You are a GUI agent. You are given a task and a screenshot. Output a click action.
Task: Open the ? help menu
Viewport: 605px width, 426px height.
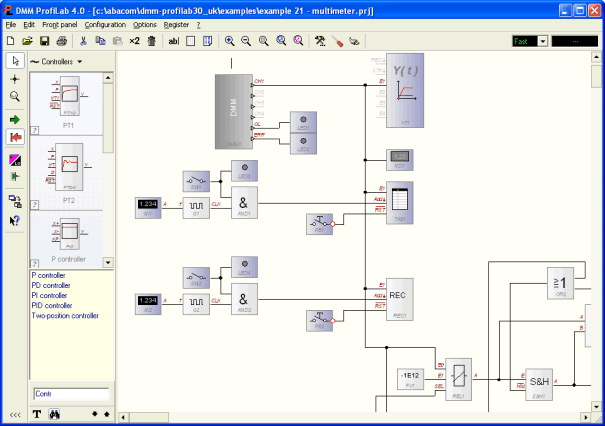tap(199, 25)
